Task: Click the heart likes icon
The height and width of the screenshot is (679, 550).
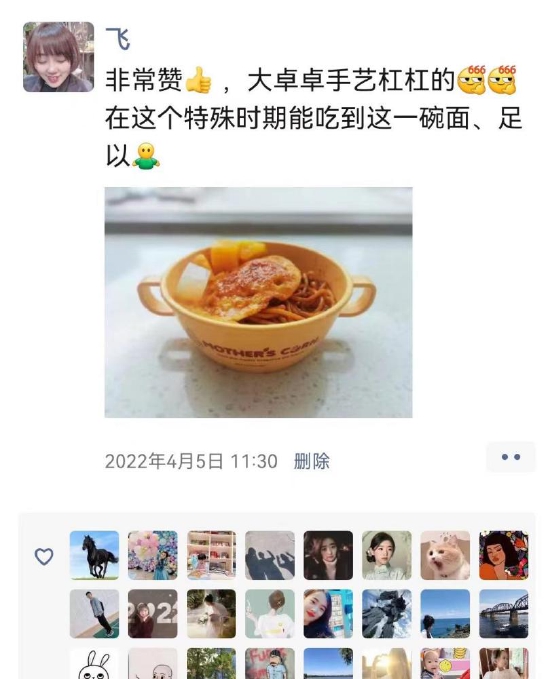Action: click(x=44, y=556)
